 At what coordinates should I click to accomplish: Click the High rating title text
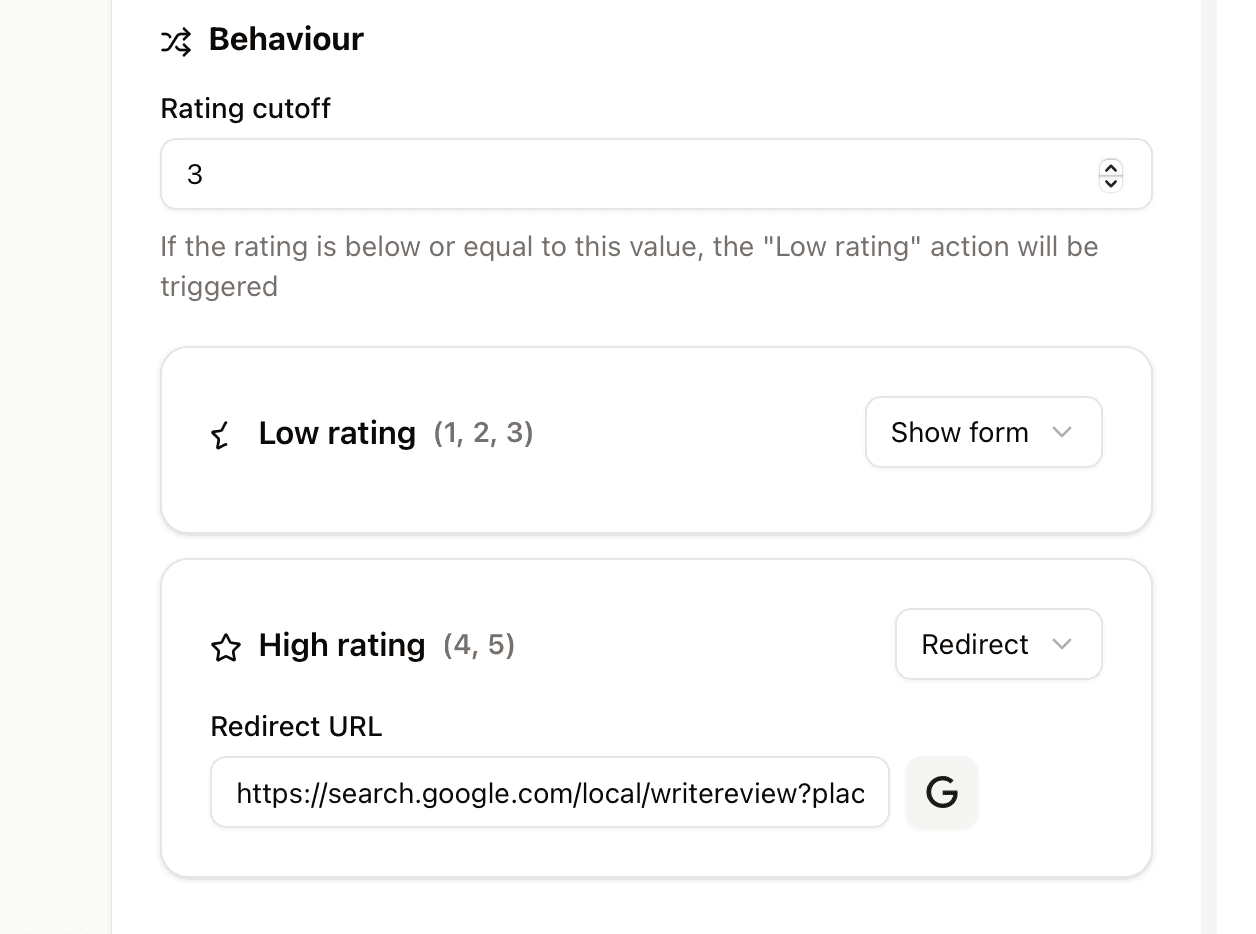[342, 645]
